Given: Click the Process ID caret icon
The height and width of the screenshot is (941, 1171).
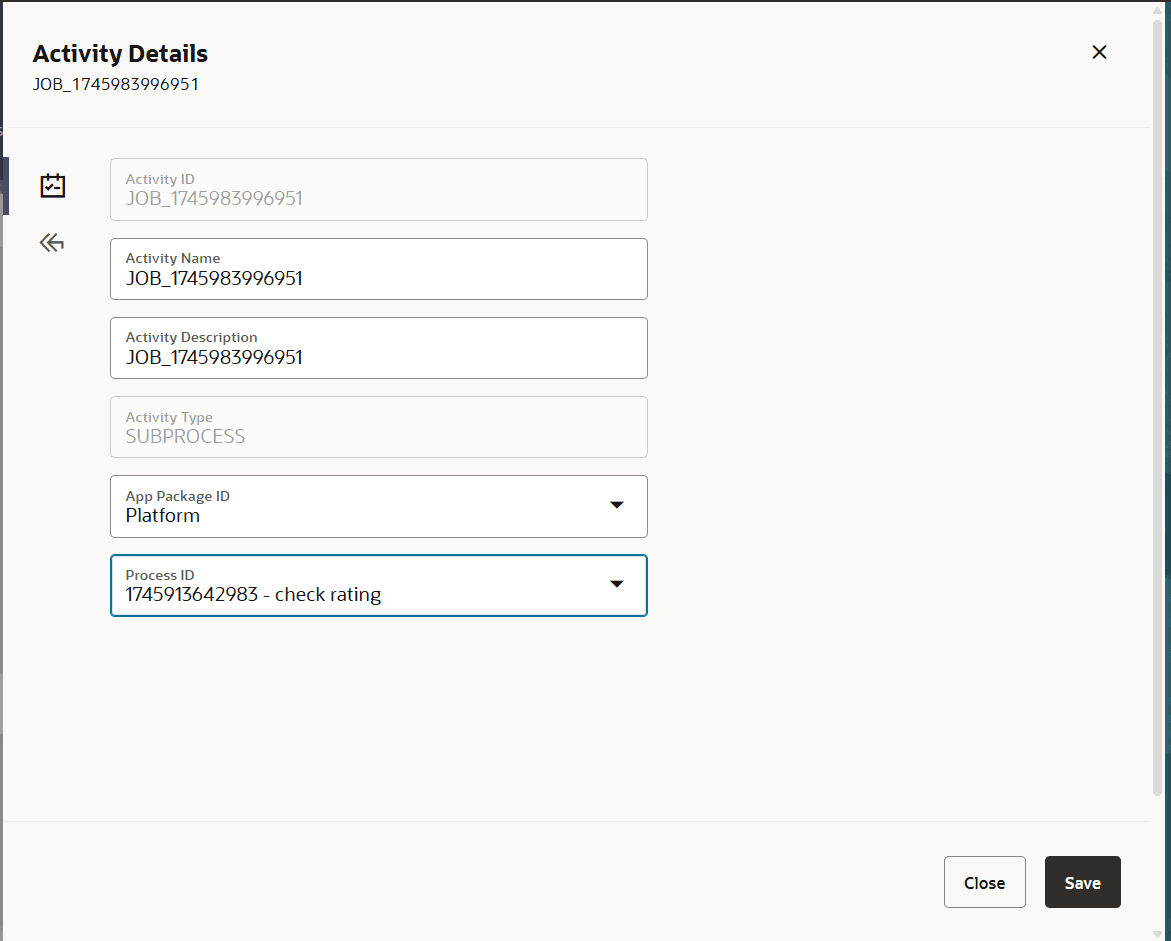Looking at the screenshot, I should tap(617, 585).
